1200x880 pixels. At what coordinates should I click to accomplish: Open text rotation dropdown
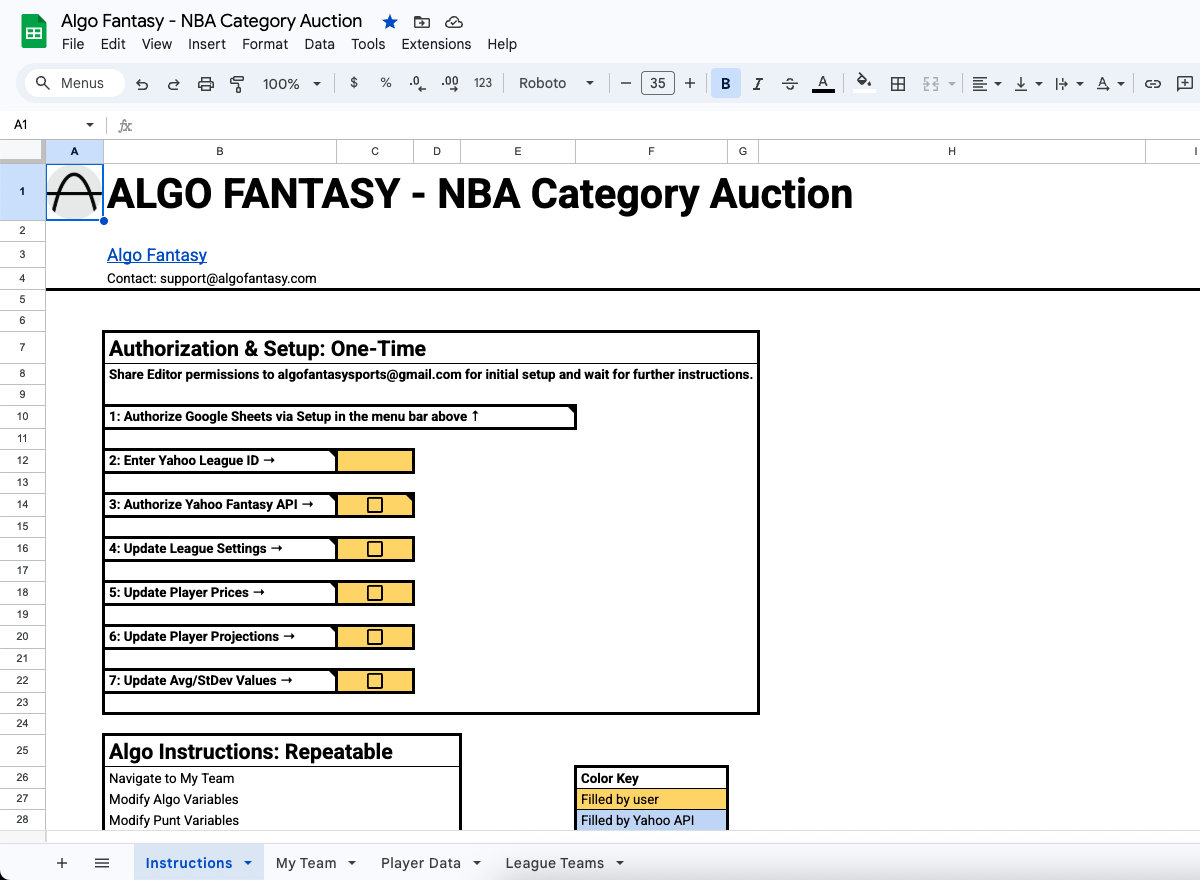coord(1110,84)
